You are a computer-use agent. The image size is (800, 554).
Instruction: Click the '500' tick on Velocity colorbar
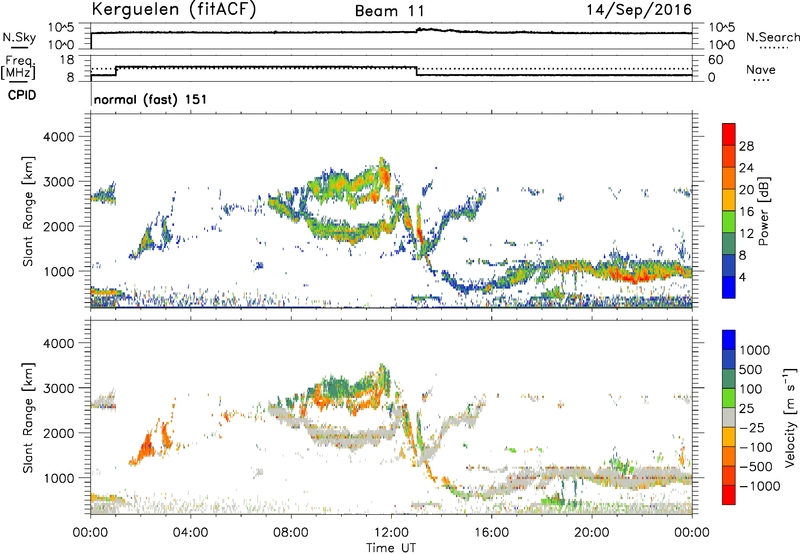749,370
